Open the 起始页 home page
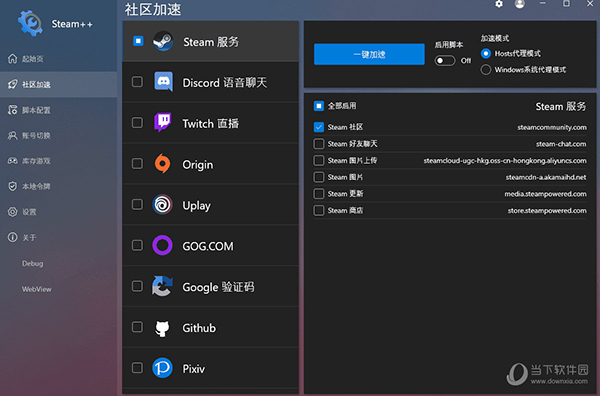The image size is (600, 396). click(x=59, y=59)
